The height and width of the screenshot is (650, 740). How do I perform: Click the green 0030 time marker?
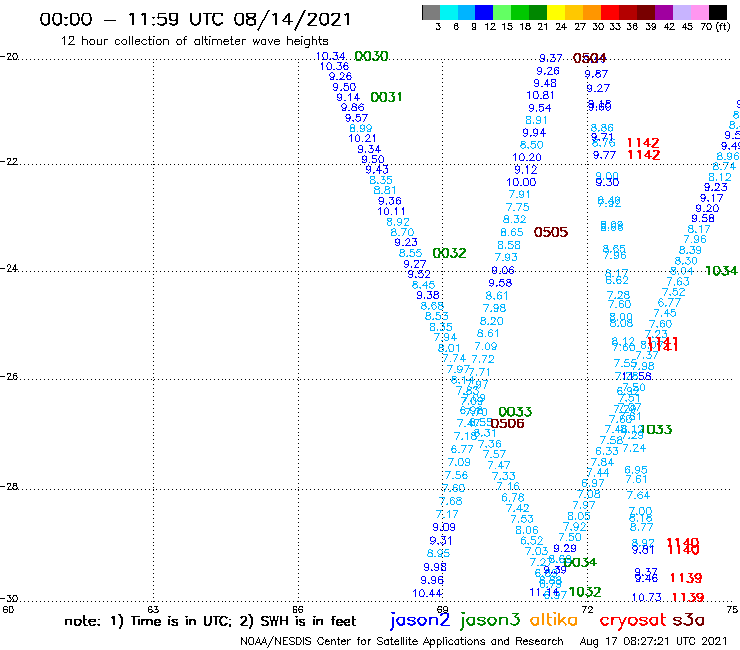tap(371, 56)
